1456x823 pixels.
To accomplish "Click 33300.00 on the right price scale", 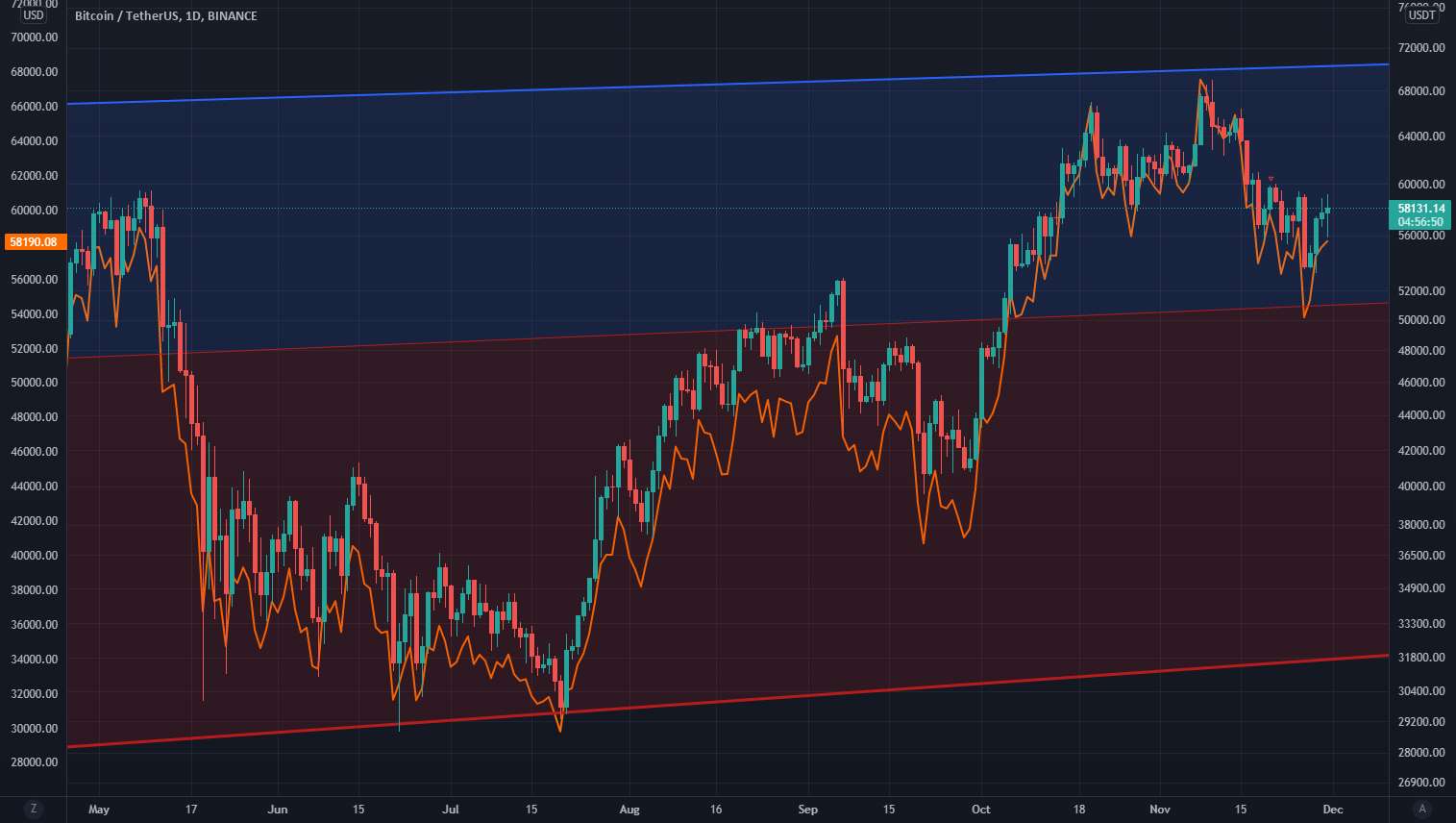I will [1421, 624].
